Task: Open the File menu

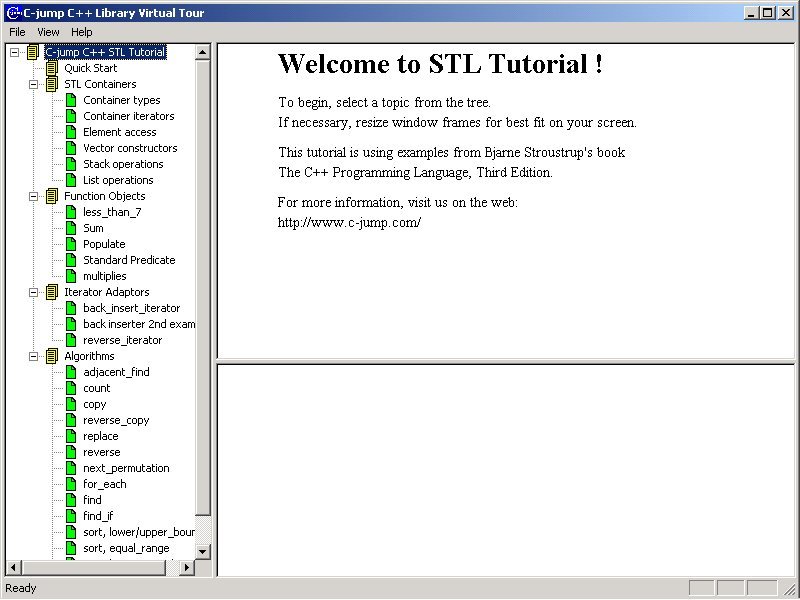Action: (x=17, y=32)
